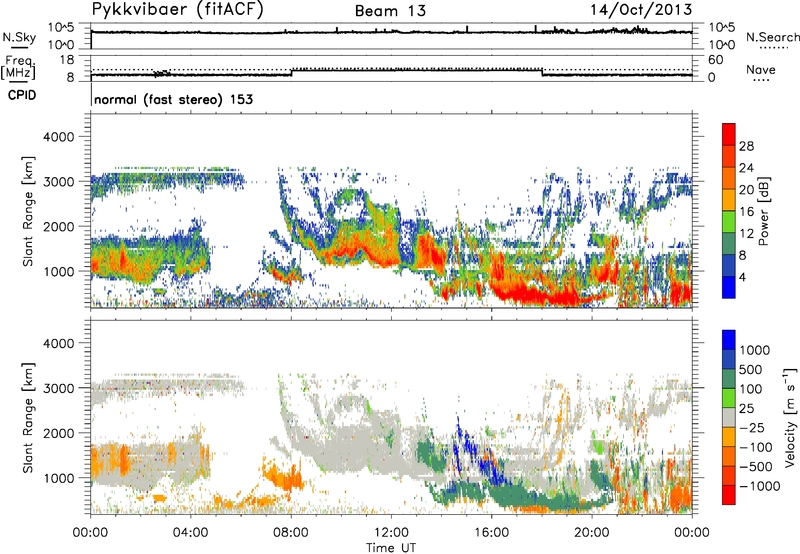Click the '16:00' time tick label
Image resolution: width=800 pixels, height=554 pixels.
(x=491, y=533)
